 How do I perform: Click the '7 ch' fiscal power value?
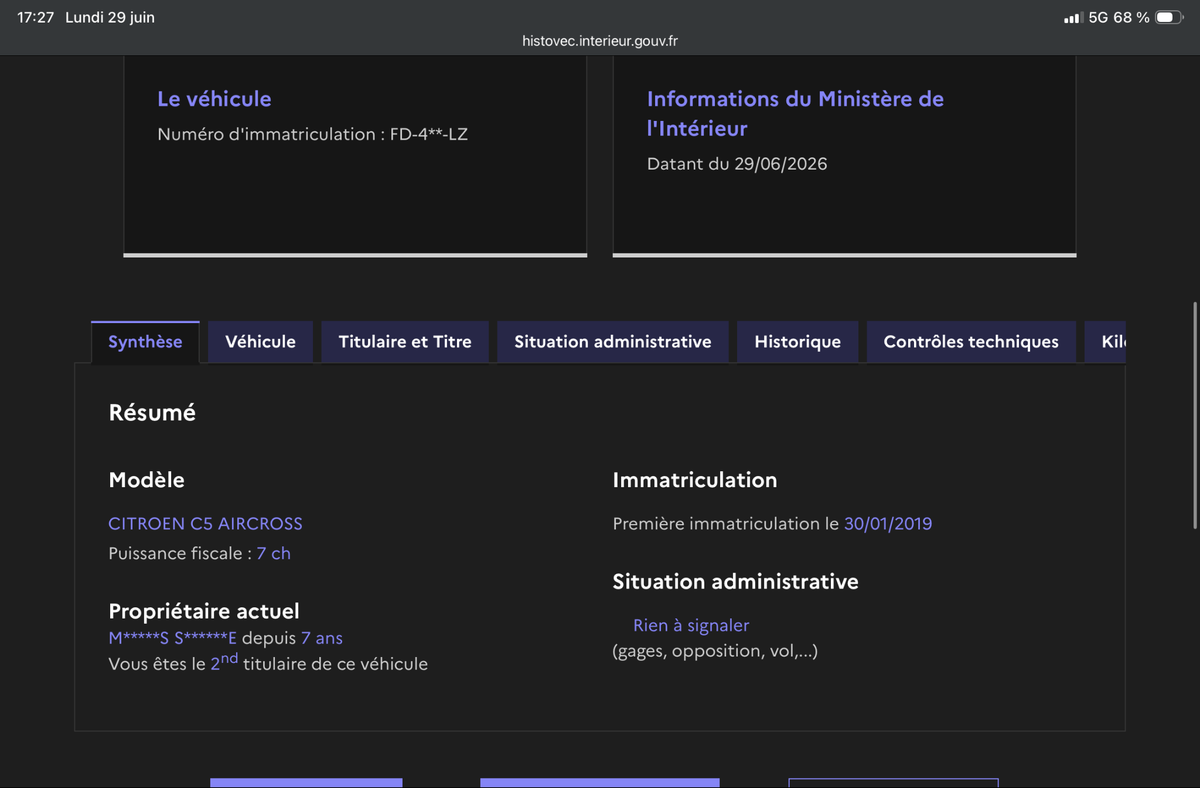(274, 553)
